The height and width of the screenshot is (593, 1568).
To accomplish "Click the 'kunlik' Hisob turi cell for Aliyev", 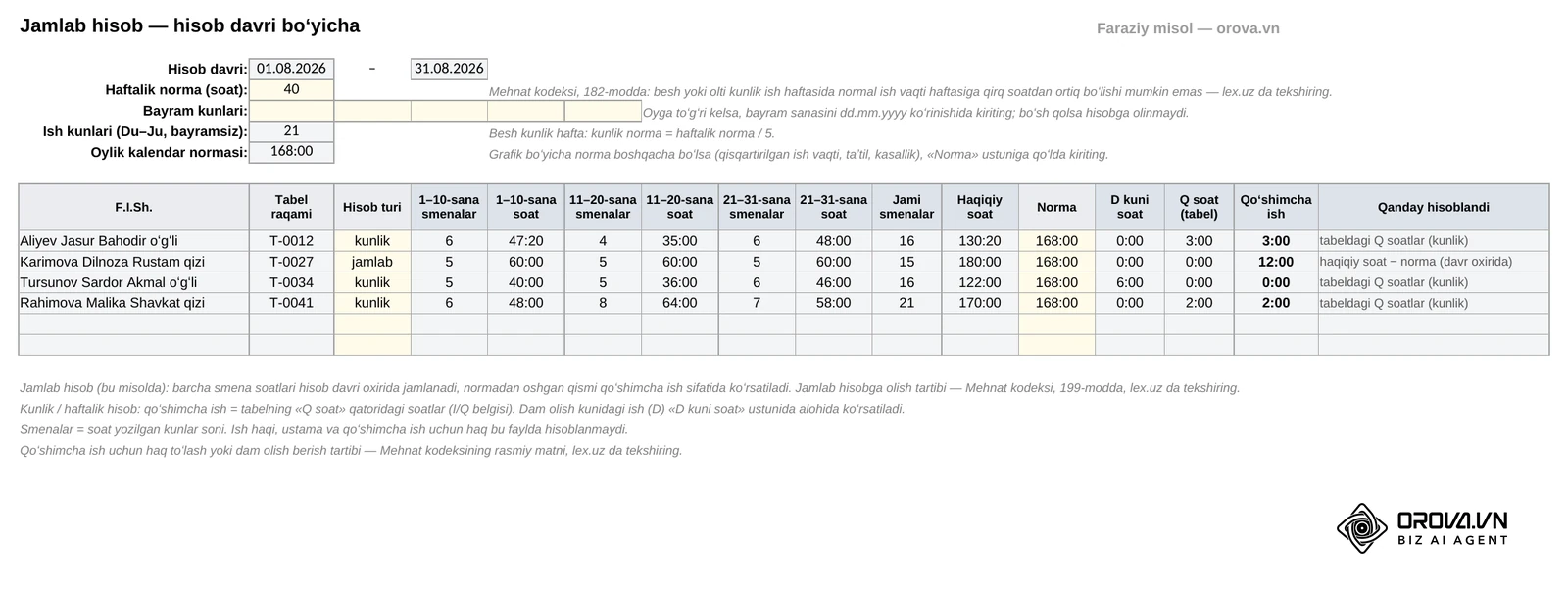I will (372, 241).
